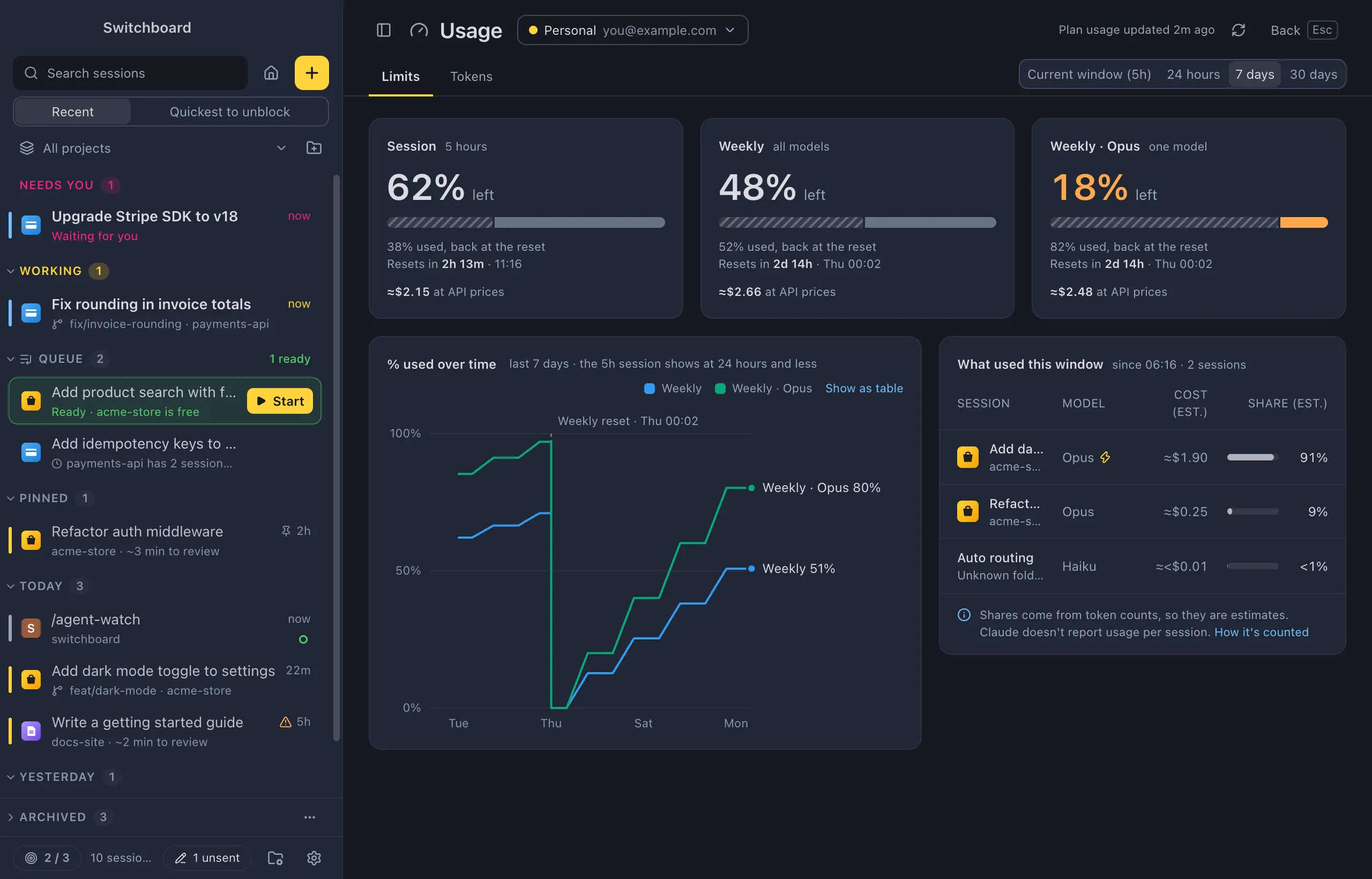Collapse the TODAY section
Image resolution: width=1372 pixels, height=879 pixels.
click(10, 586)
